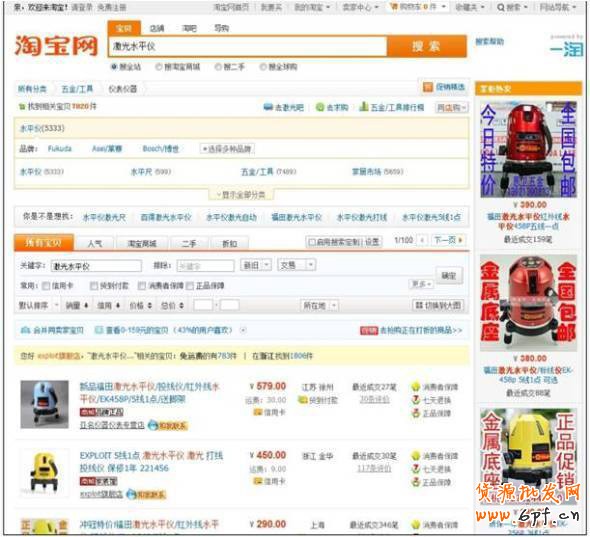This screenshot has width=590, height=537.
Task: Click the 去激光吧 chat icon
Action: point(268,107)
